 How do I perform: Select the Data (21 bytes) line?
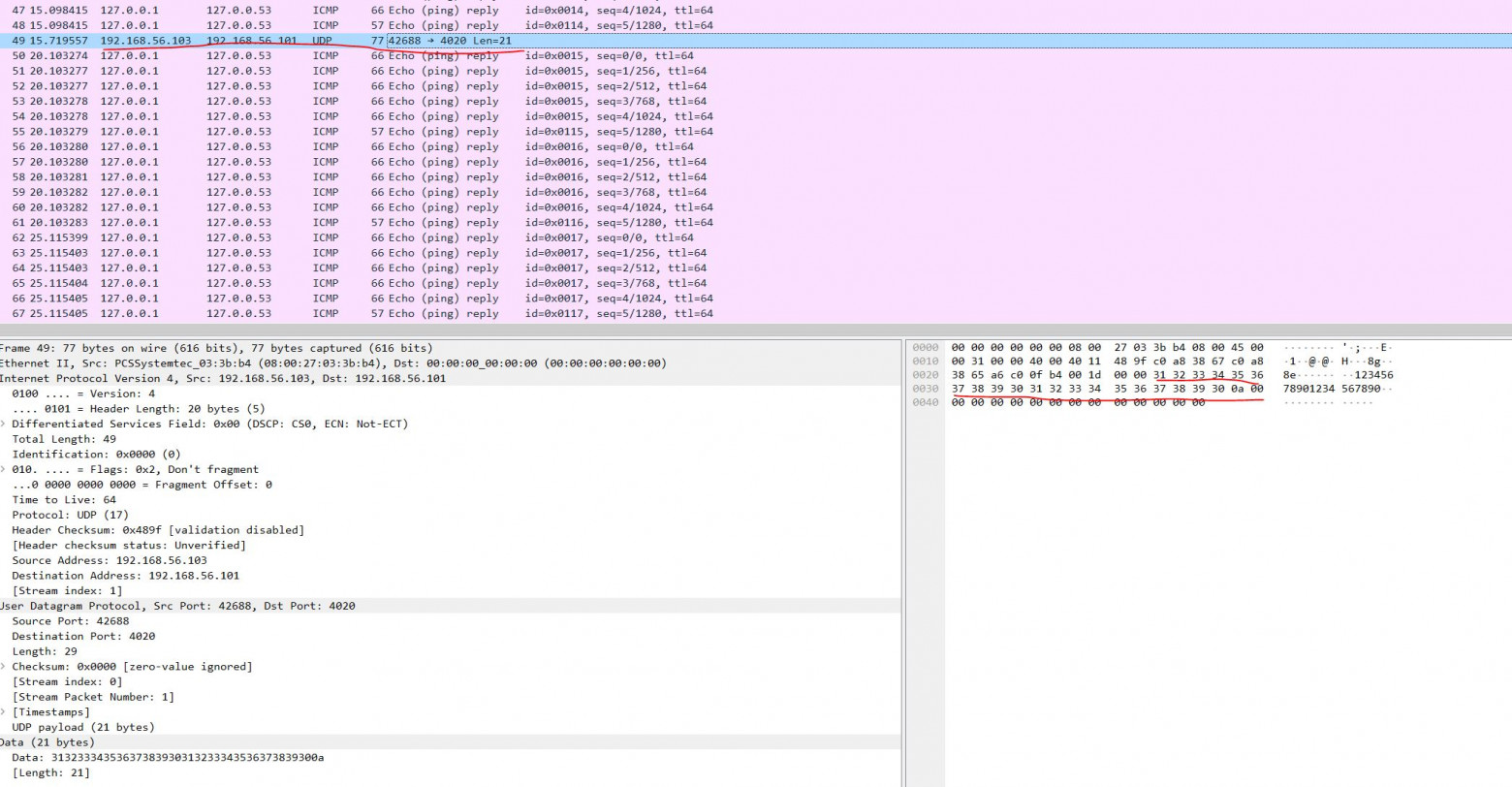tap(451, 742)
